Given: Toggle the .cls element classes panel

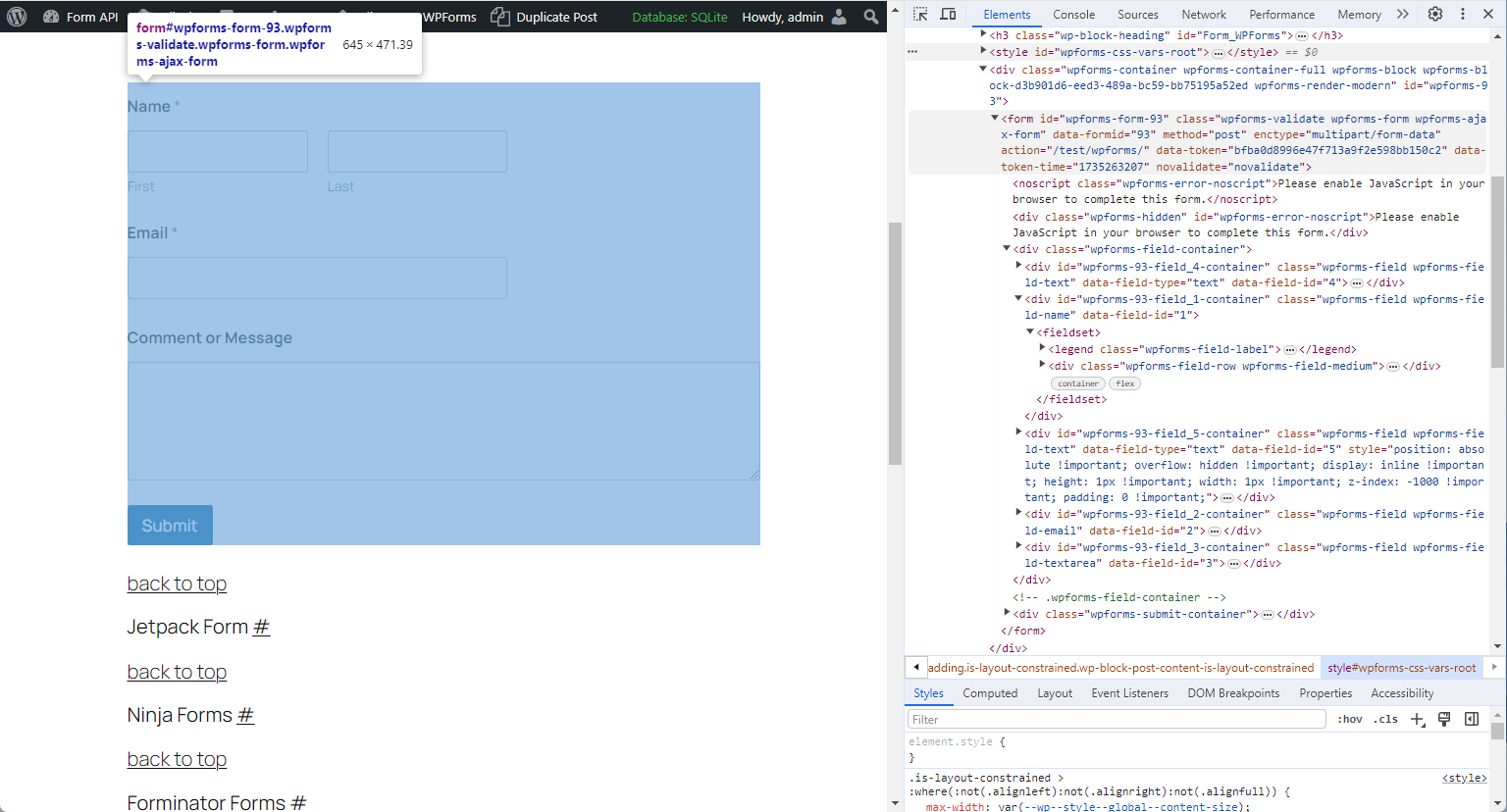Looking at the screenshot, I should coord(1385,719).
